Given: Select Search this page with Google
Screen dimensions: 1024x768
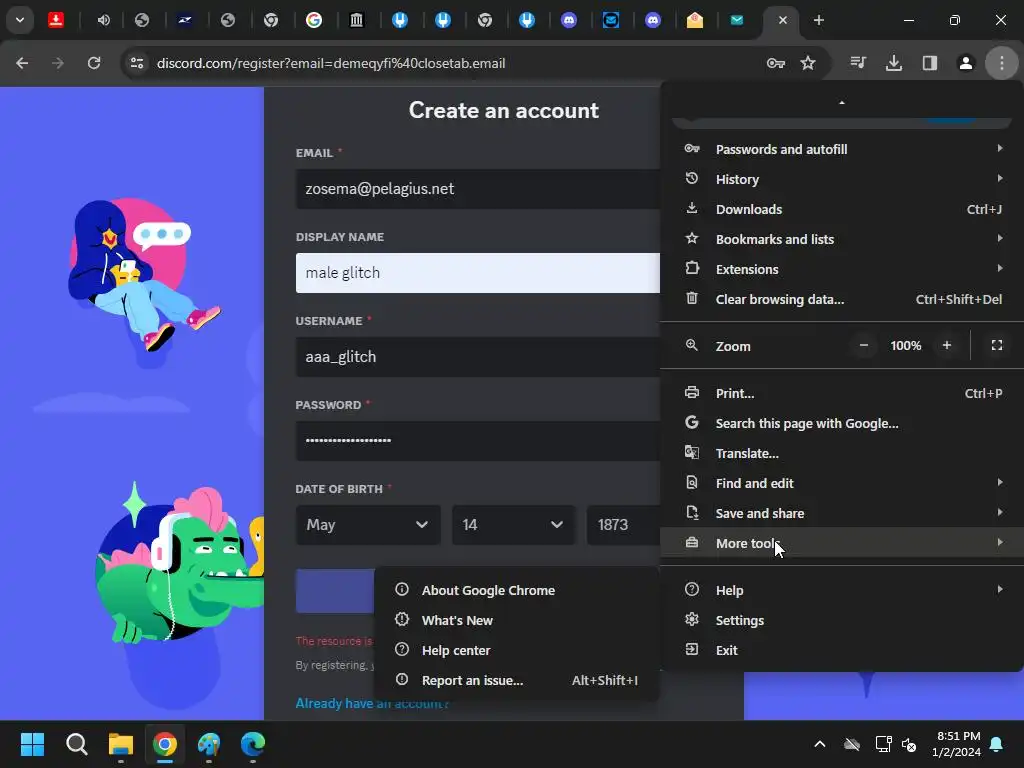Looking at the screenshot, I should [x=842, y=423].
